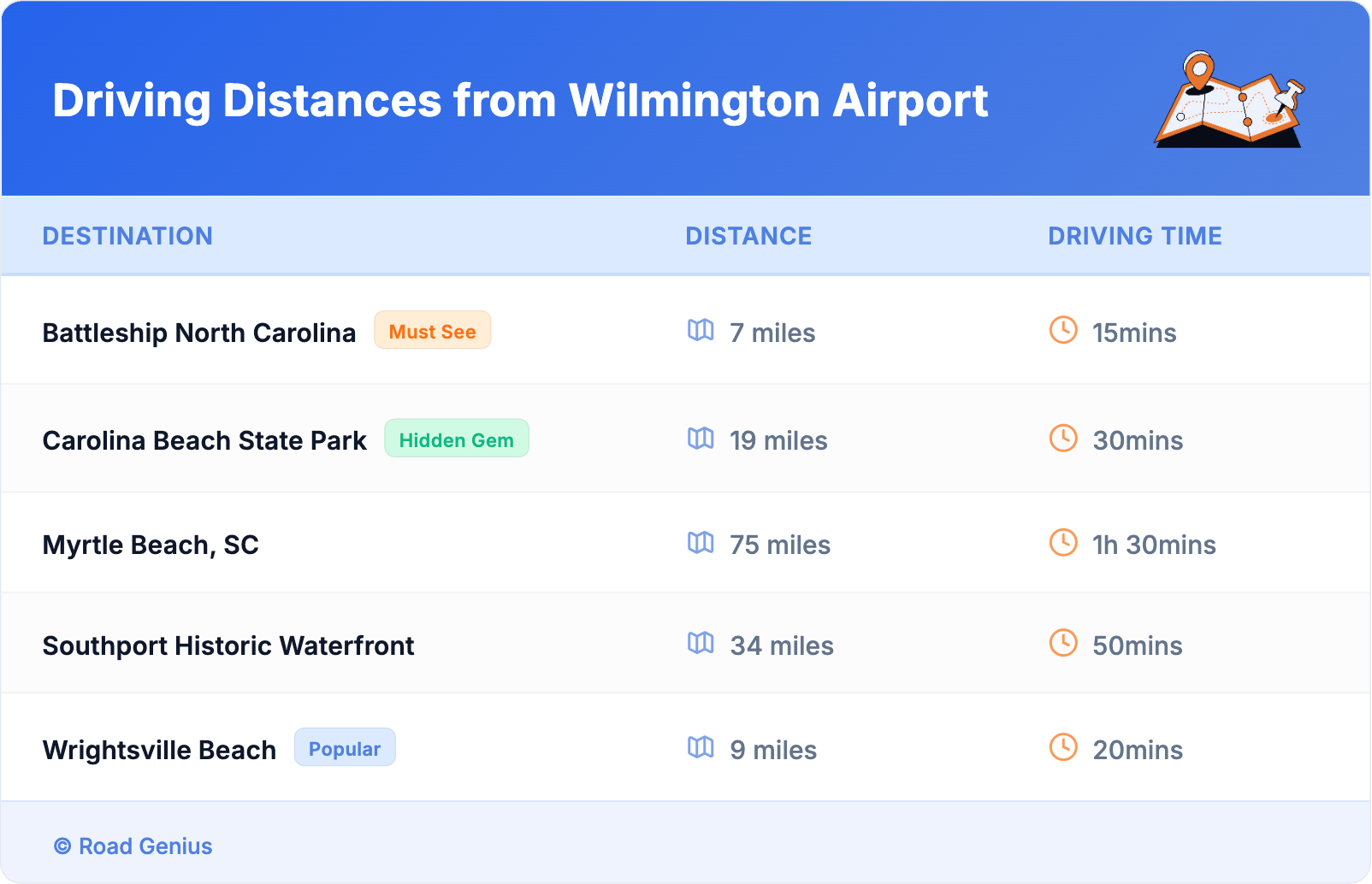Click the map icon beside 19 miles
The width and height of the screenshot is (1372, 884).
(x=701, y=439)
